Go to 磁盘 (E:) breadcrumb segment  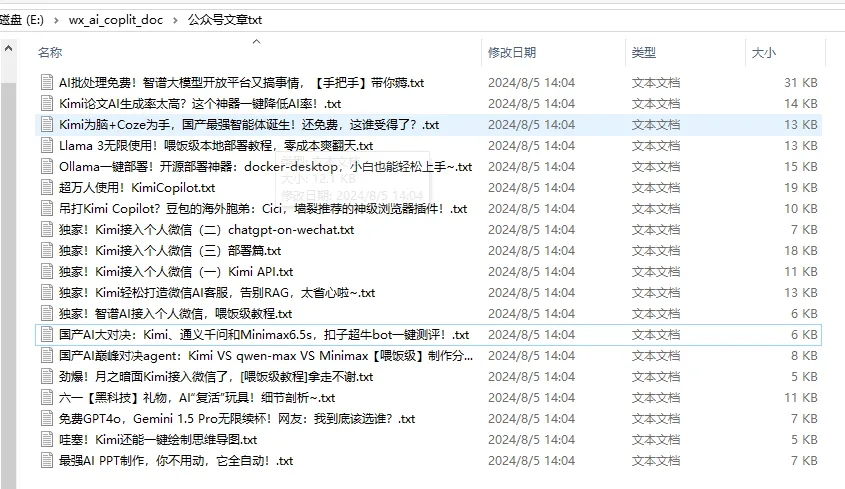click(x=22, y=20)
